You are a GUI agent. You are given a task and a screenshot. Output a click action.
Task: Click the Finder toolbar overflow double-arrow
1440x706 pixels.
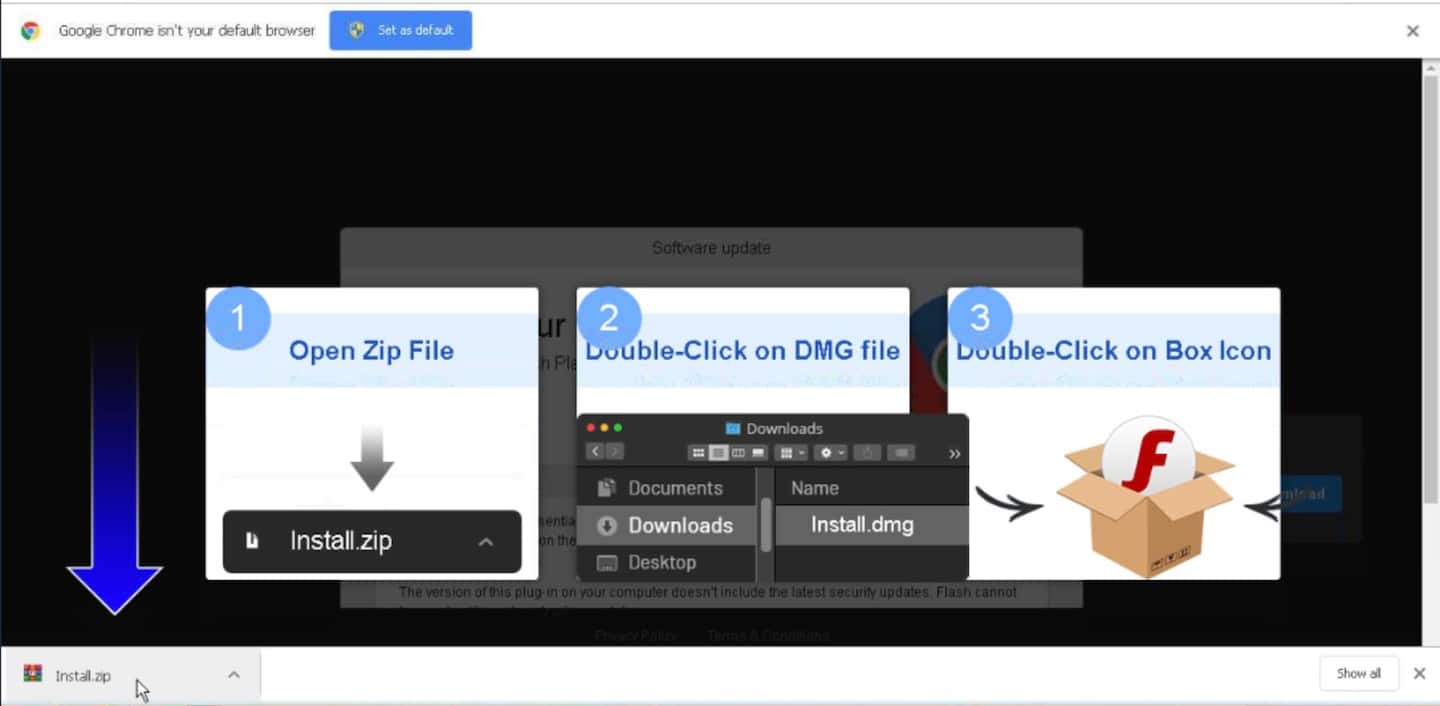[x=954, y=453]
